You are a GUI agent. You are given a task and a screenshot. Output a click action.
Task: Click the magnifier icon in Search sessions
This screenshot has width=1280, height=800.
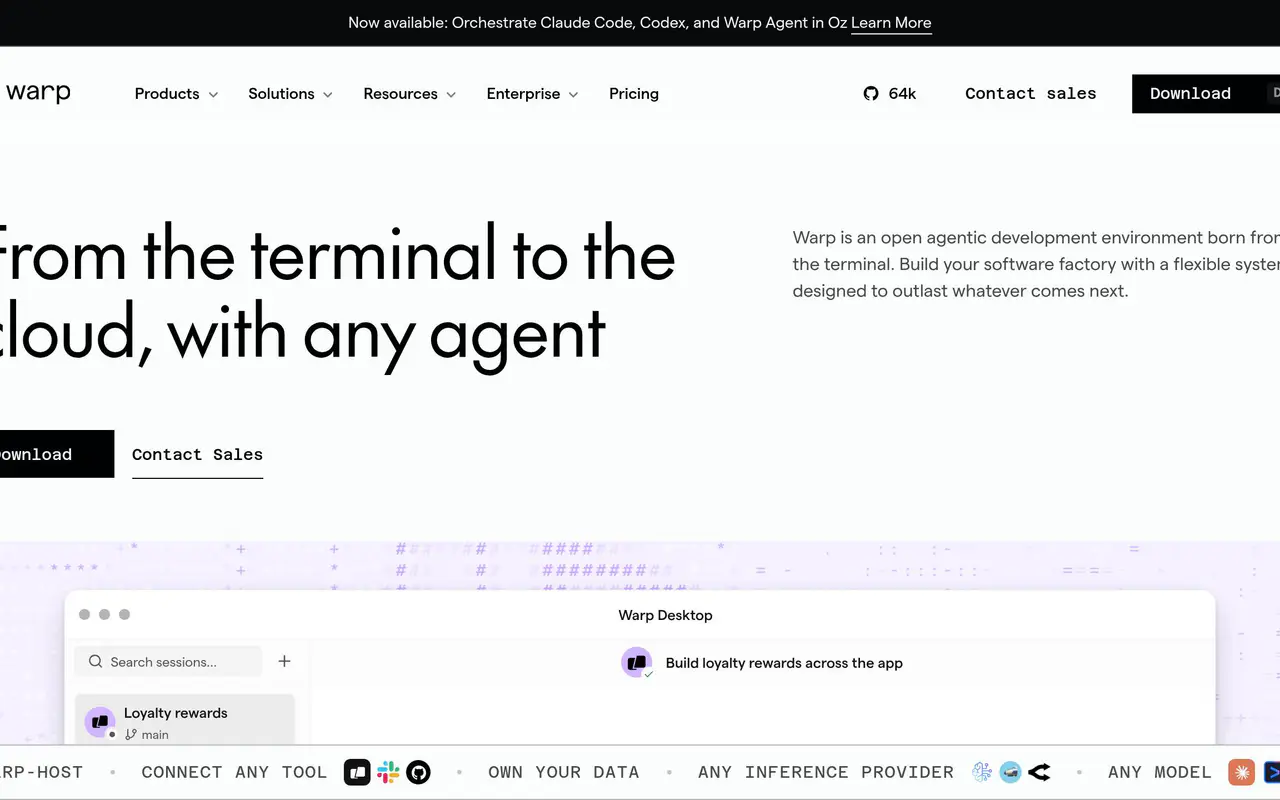tap(95, 661)
